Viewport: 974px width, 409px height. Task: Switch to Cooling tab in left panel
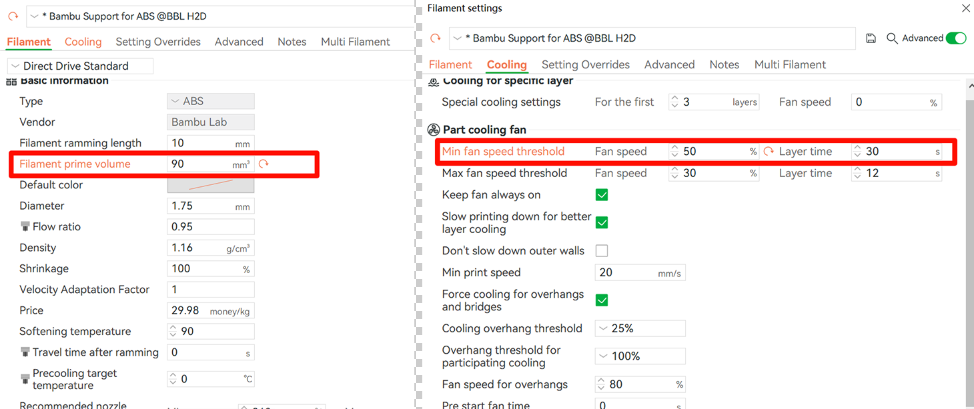(83, 42)
